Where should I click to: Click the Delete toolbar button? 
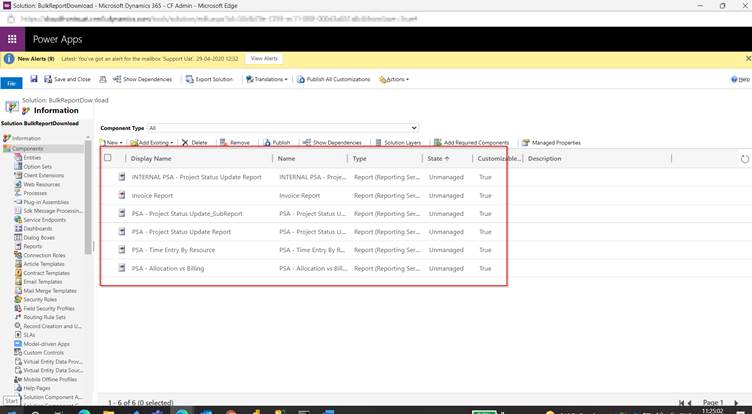click(195, 143)
